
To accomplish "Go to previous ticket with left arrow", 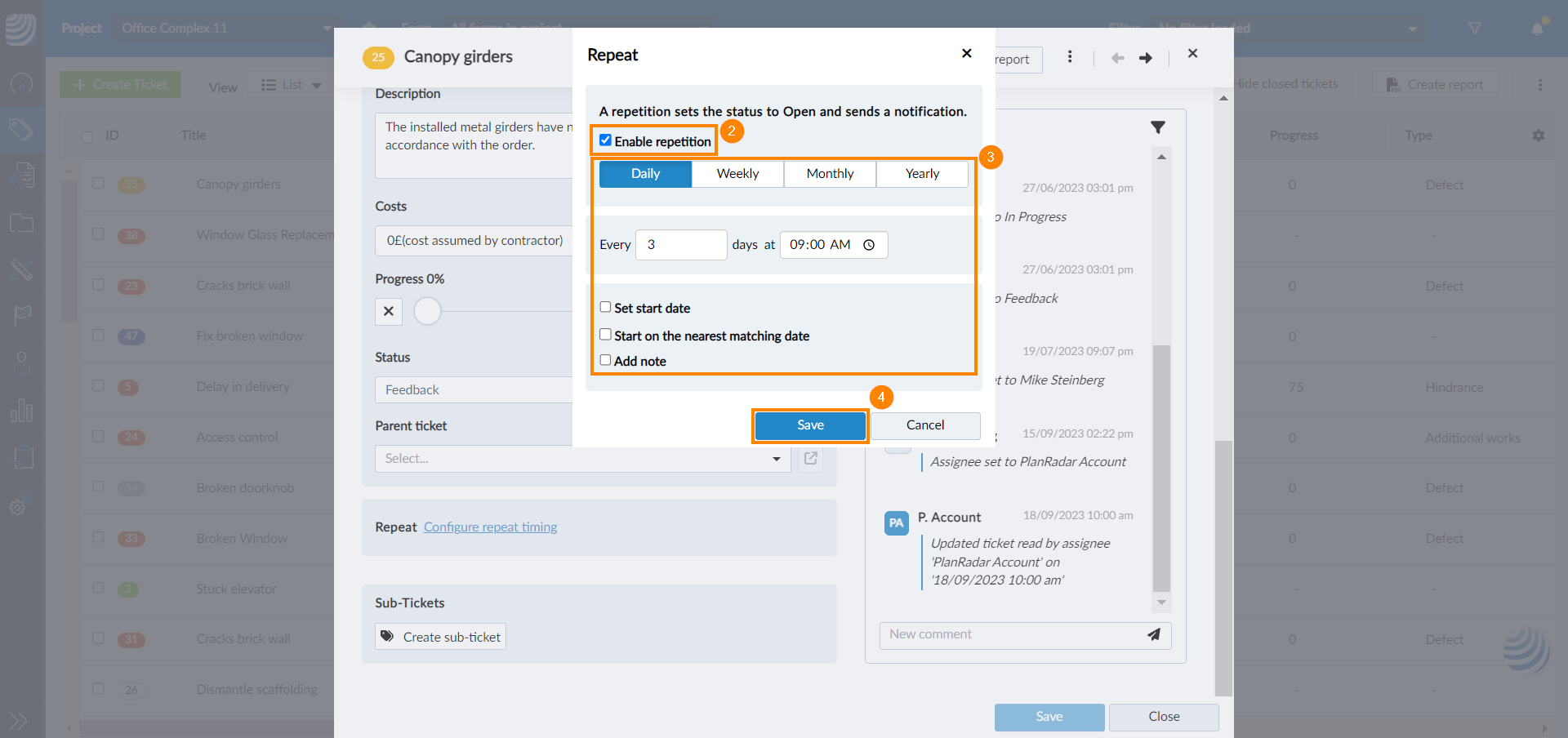I will (1117, 58).
